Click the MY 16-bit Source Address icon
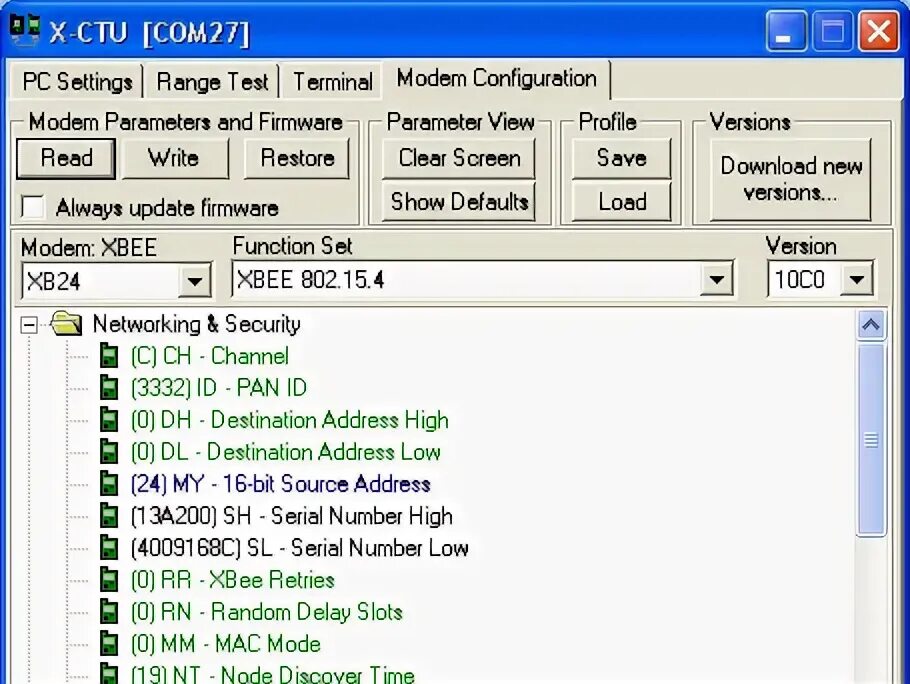The image size is (910, 684). click(109, 483)
